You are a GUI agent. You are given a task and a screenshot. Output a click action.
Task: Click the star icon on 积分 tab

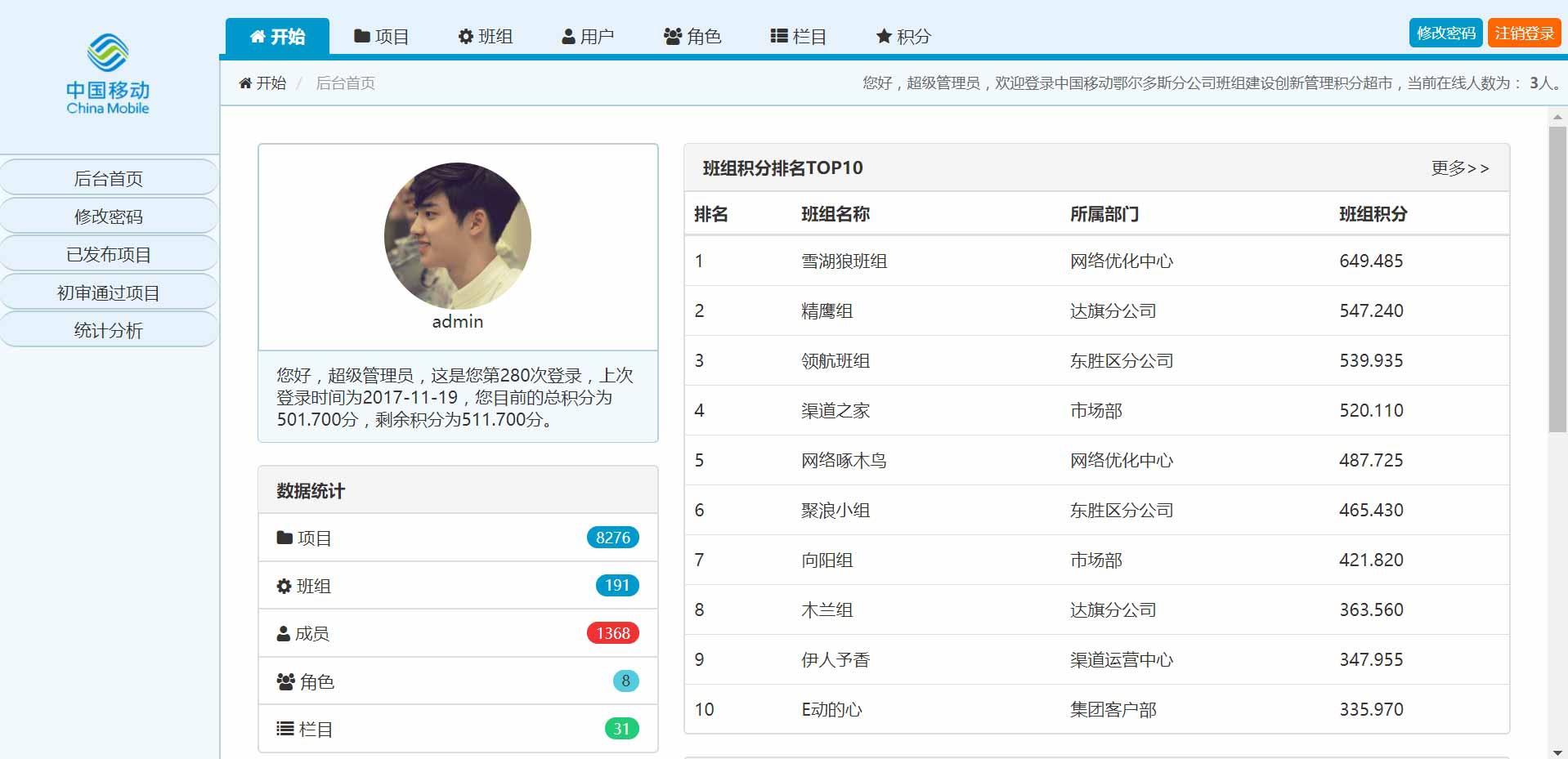click(884, 37)
